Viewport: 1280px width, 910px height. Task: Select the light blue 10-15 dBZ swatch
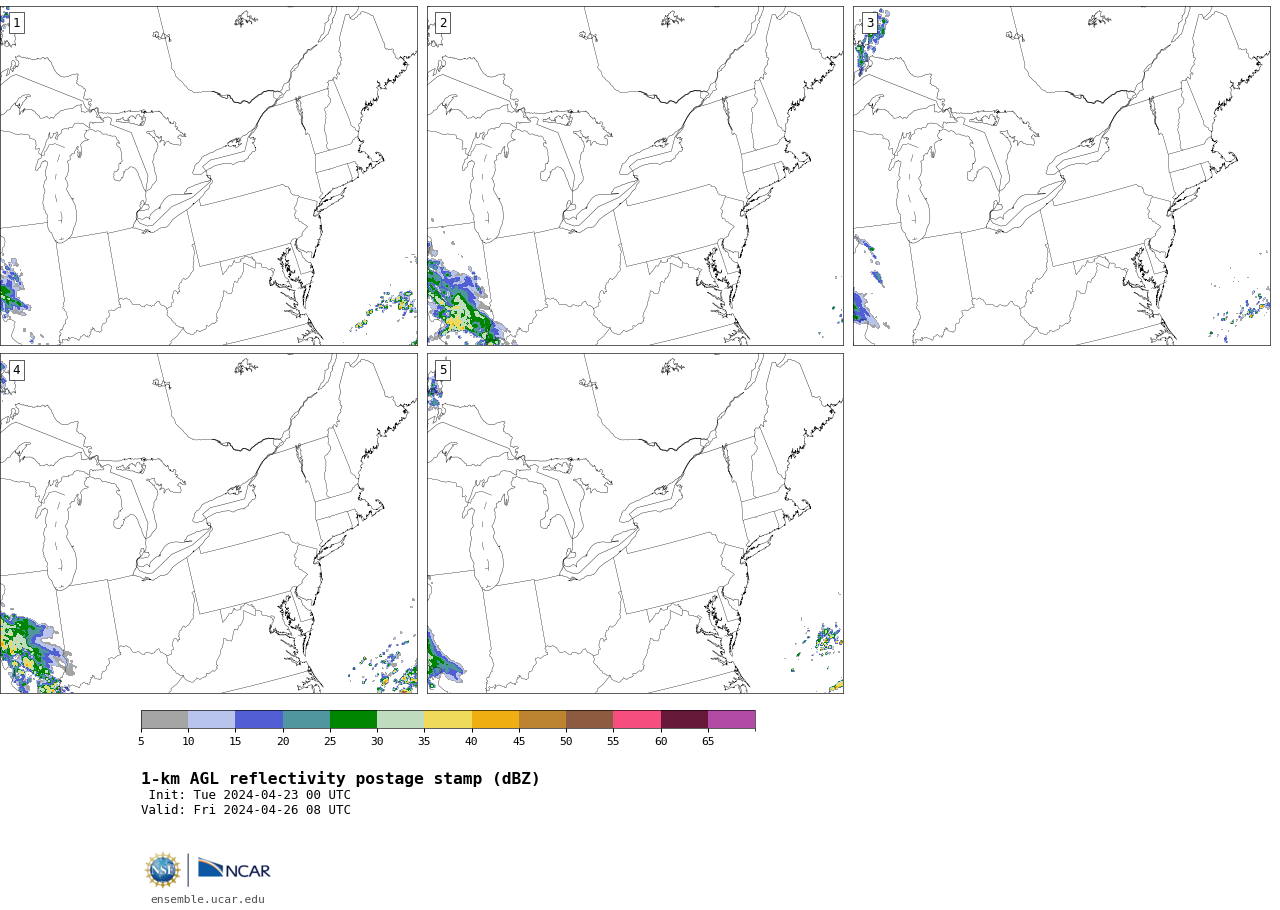click(212, 720)
